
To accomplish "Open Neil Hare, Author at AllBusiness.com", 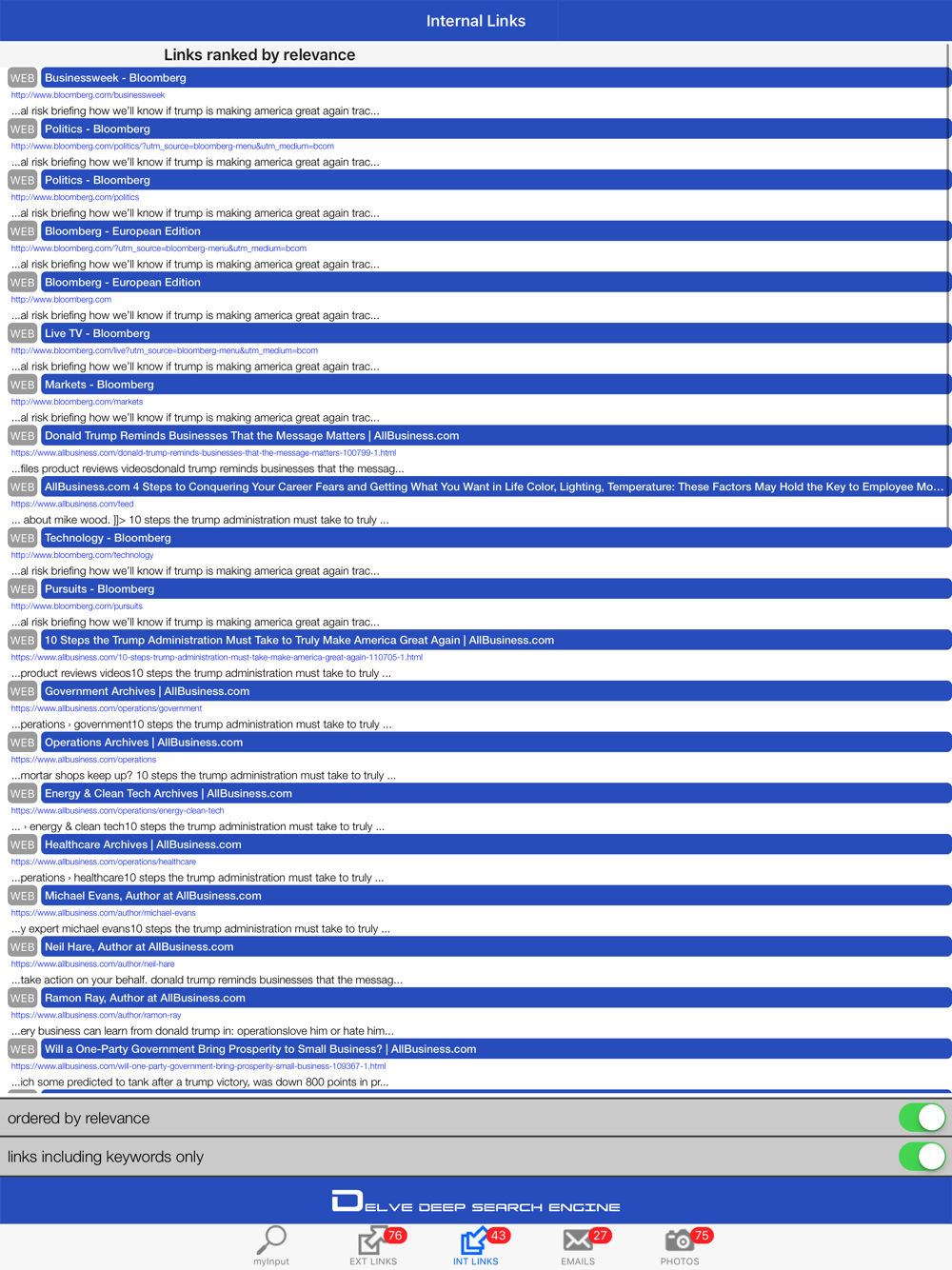I will click(496, 947).
